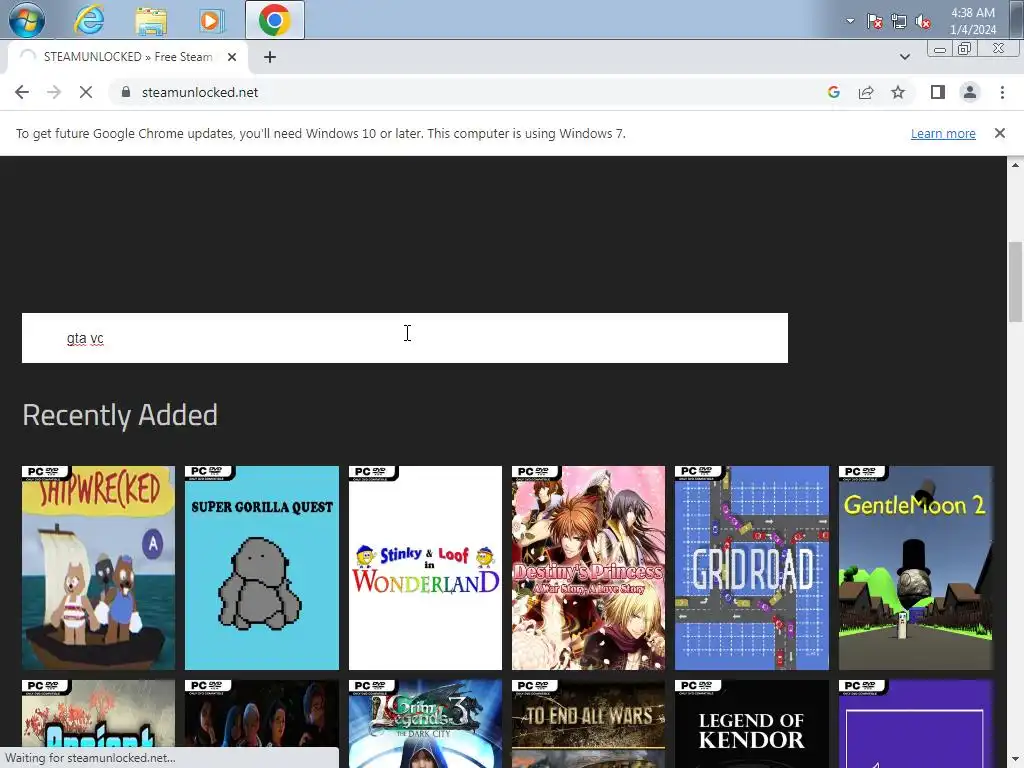Image resolution: width=1024 pixels, height=768 pixels.
Task: Stop loading the page
Action: 86,92
